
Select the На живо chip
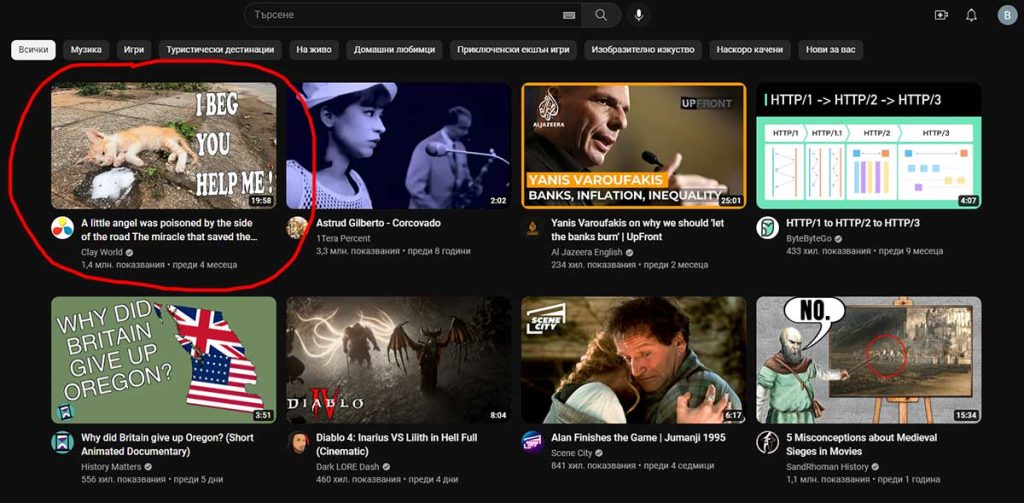[314, 50]
